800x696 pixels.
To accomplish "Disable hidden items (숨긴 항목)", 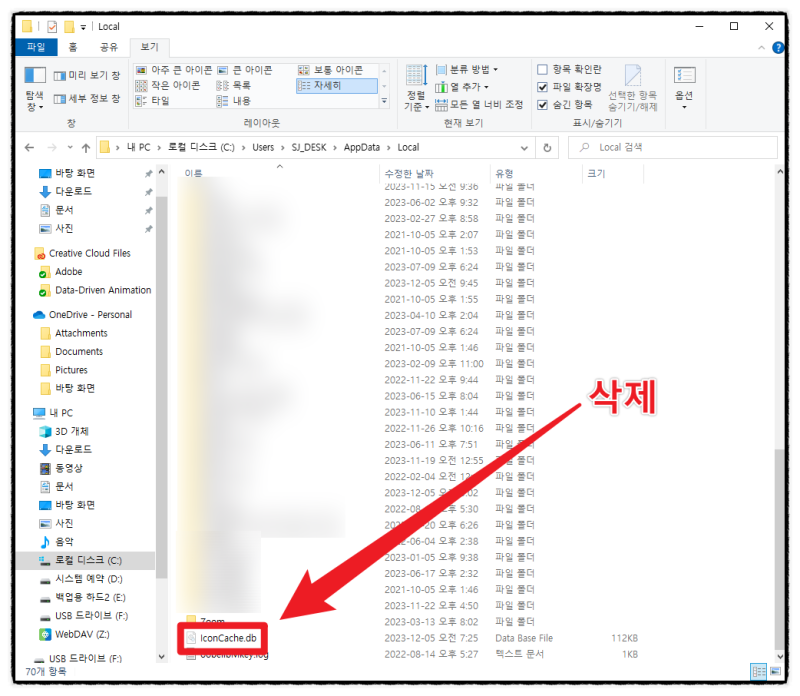I will [543, 102].
